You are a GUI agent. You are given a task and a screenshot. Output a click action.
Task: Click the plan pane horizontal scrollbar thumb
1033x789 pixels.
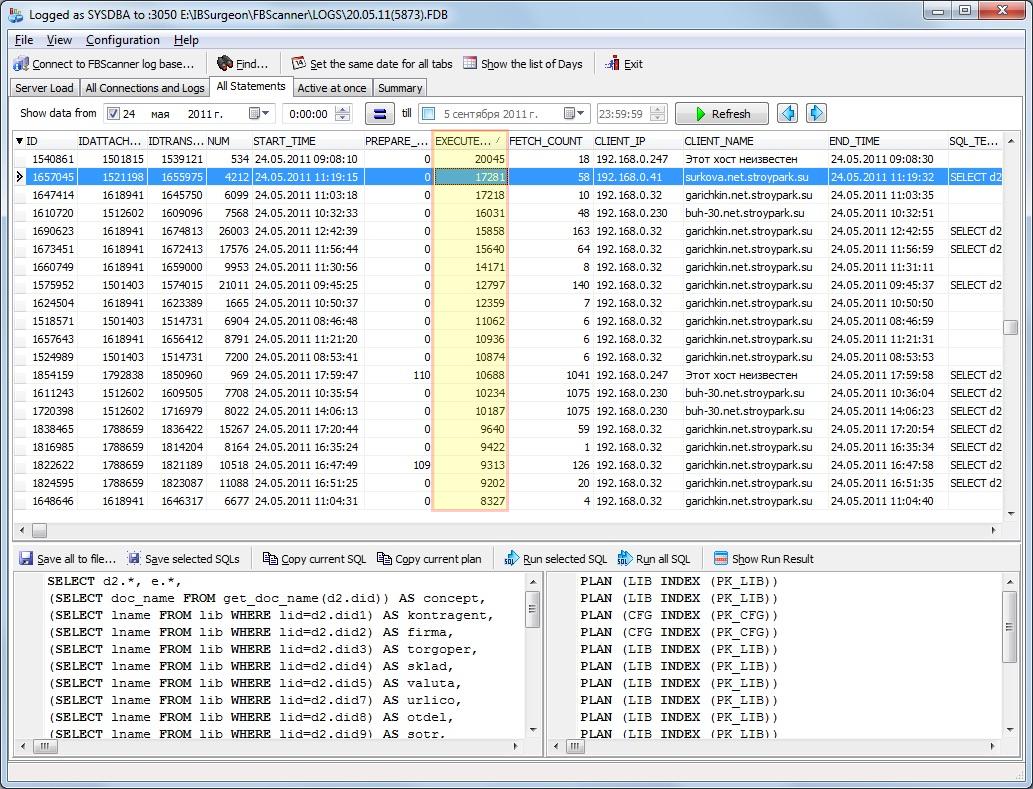574,746
